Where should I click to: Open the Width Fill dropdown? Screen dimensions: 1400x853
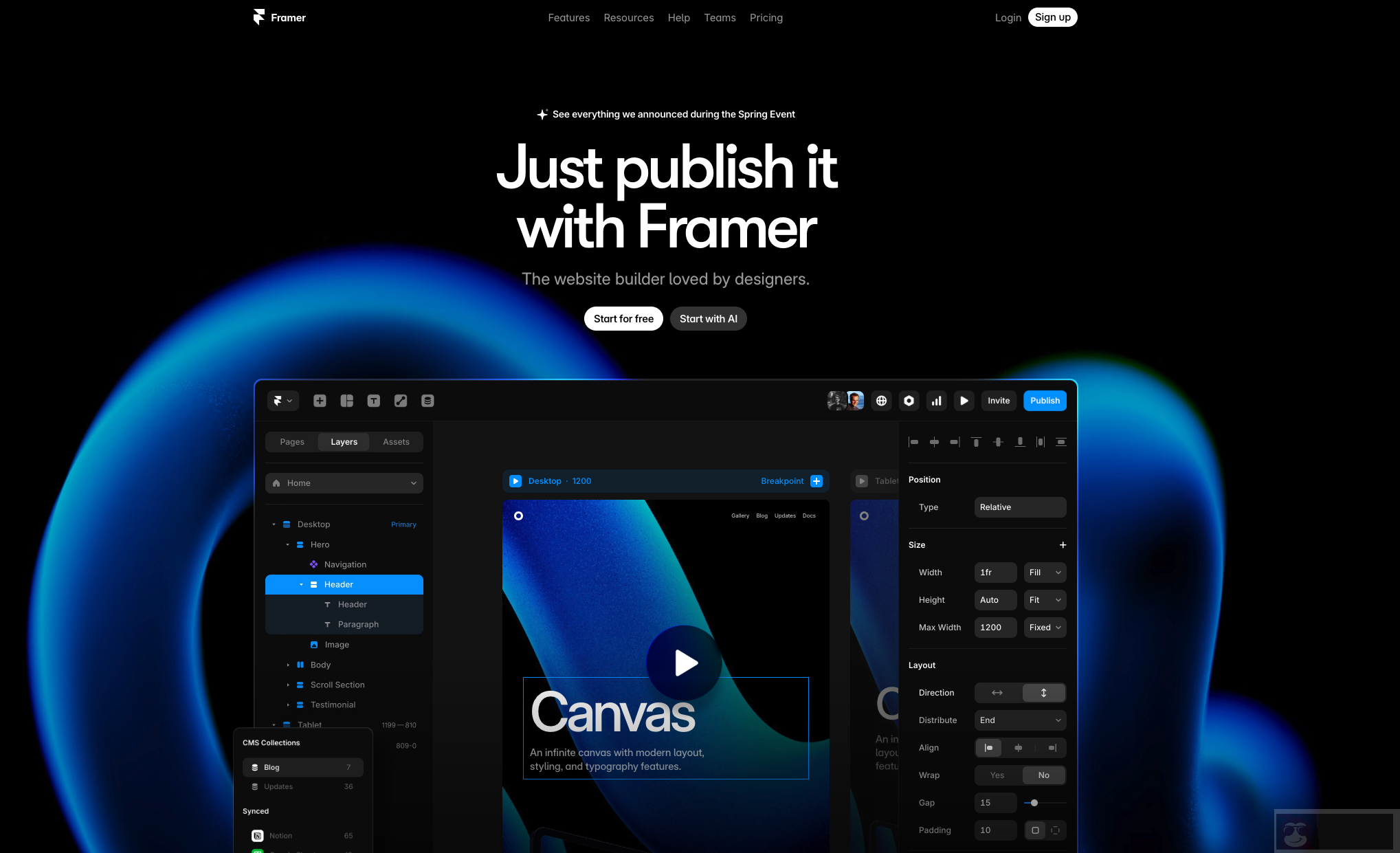pos(1045,572)
